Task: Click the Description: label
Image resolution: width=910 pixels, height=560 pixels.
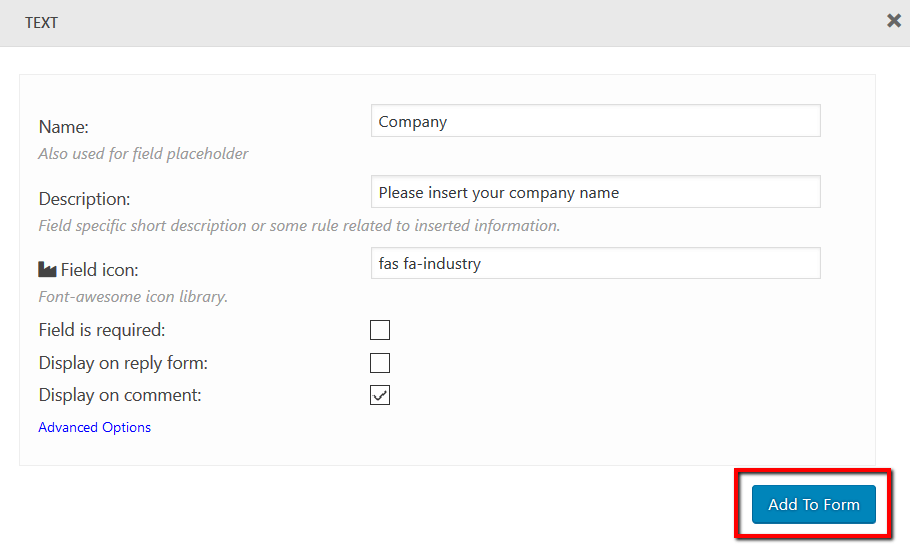Action: coord(84,199)
